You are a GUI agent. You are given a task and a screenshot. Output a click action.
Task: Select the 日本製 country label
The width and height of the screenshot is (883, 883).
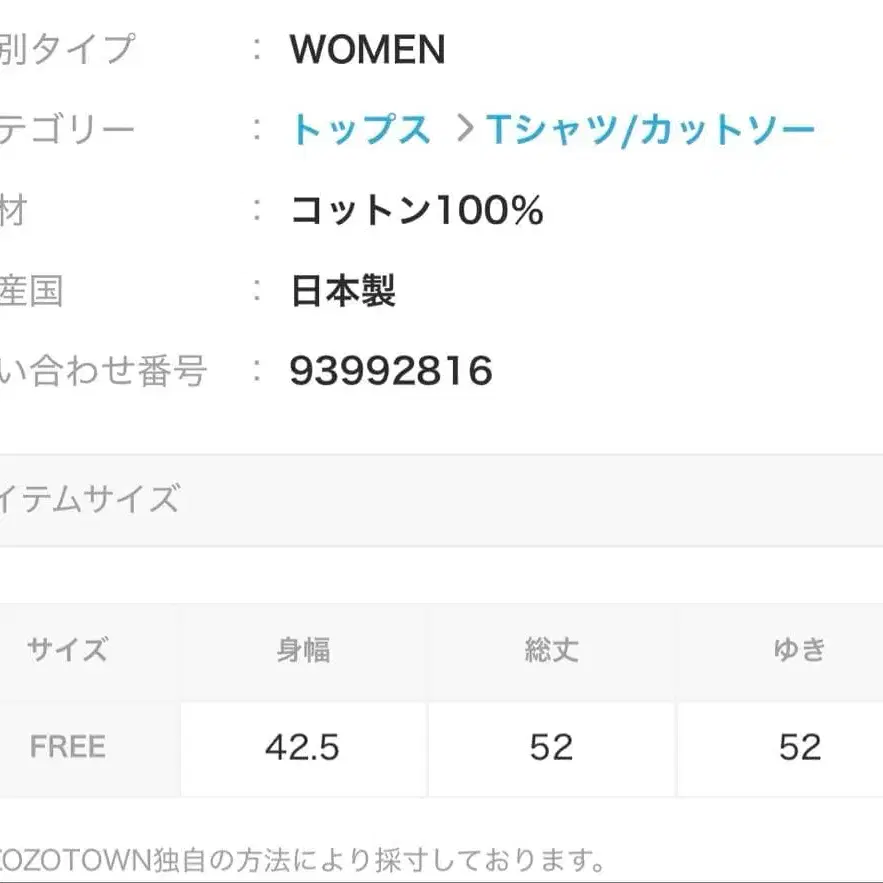pyautogui.click(x=342, y=291)
